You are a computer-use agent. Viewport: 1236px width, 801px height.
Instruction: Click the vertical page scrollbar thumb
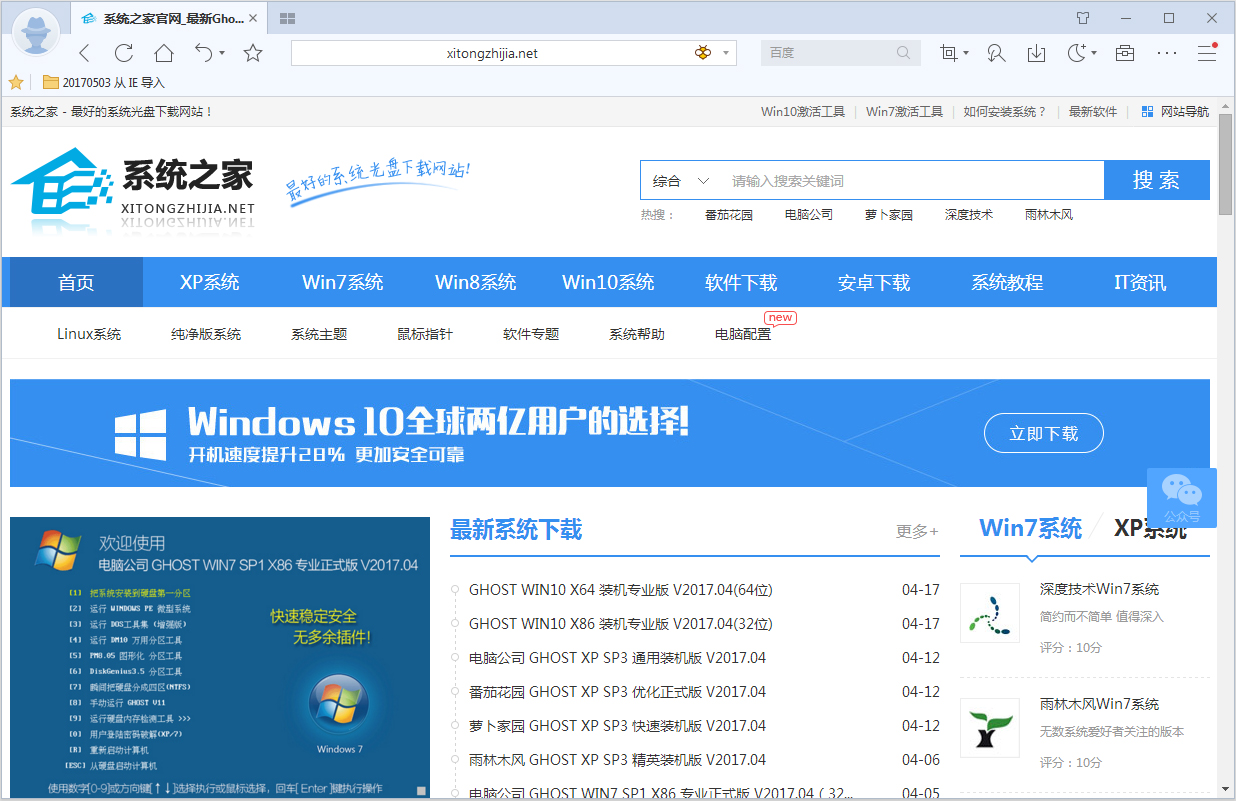click(x=1226, y=165)
